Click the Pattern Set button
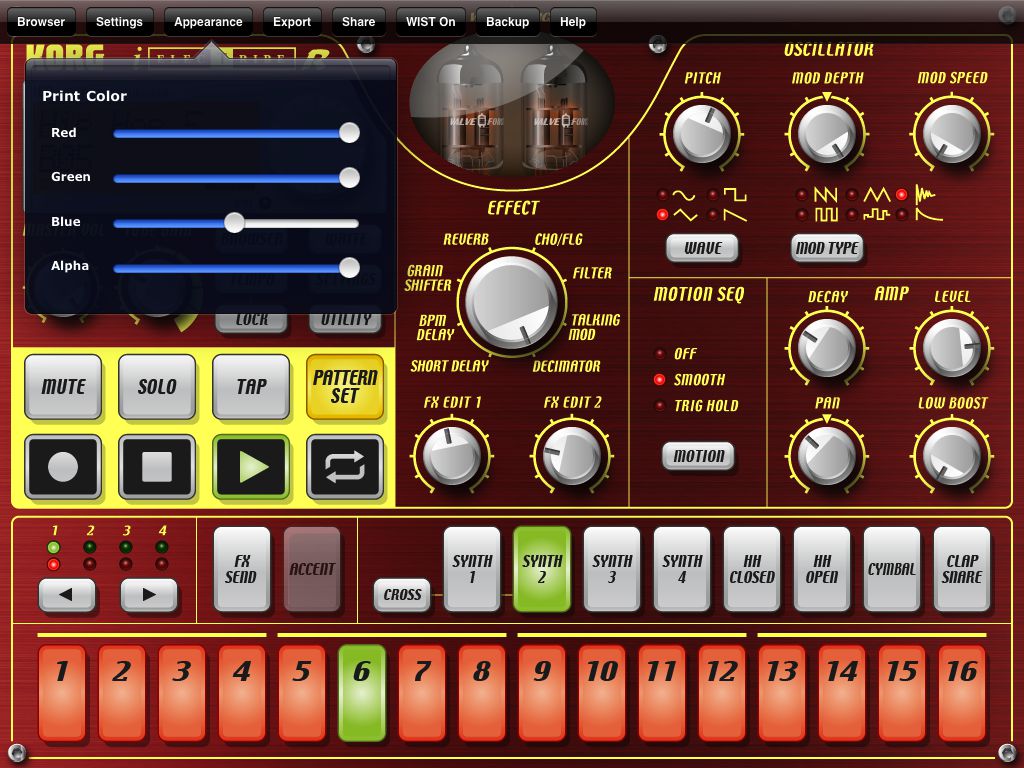 point(345,387)
